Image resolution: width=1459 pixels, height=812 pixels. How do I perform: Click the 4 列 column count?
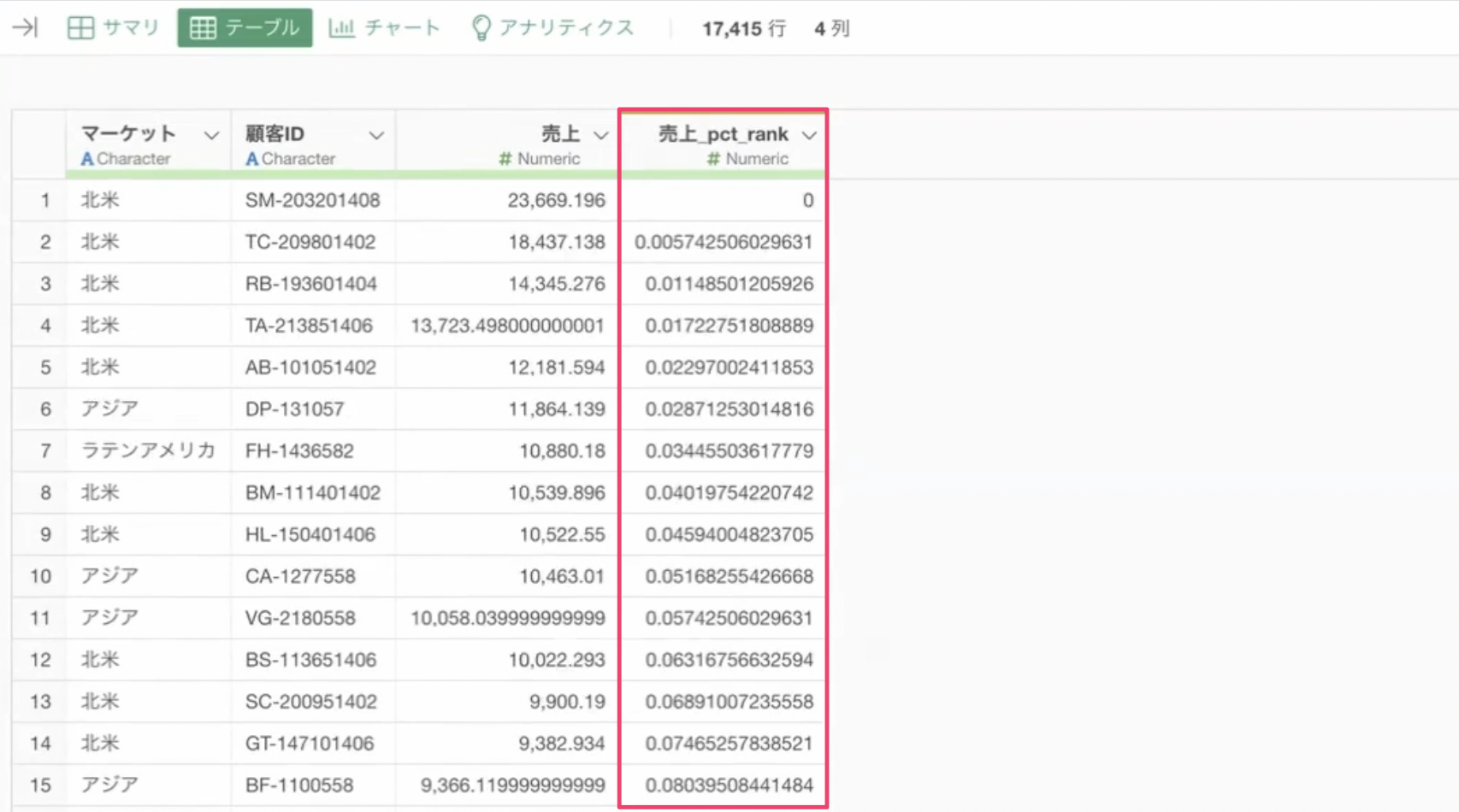831,28
